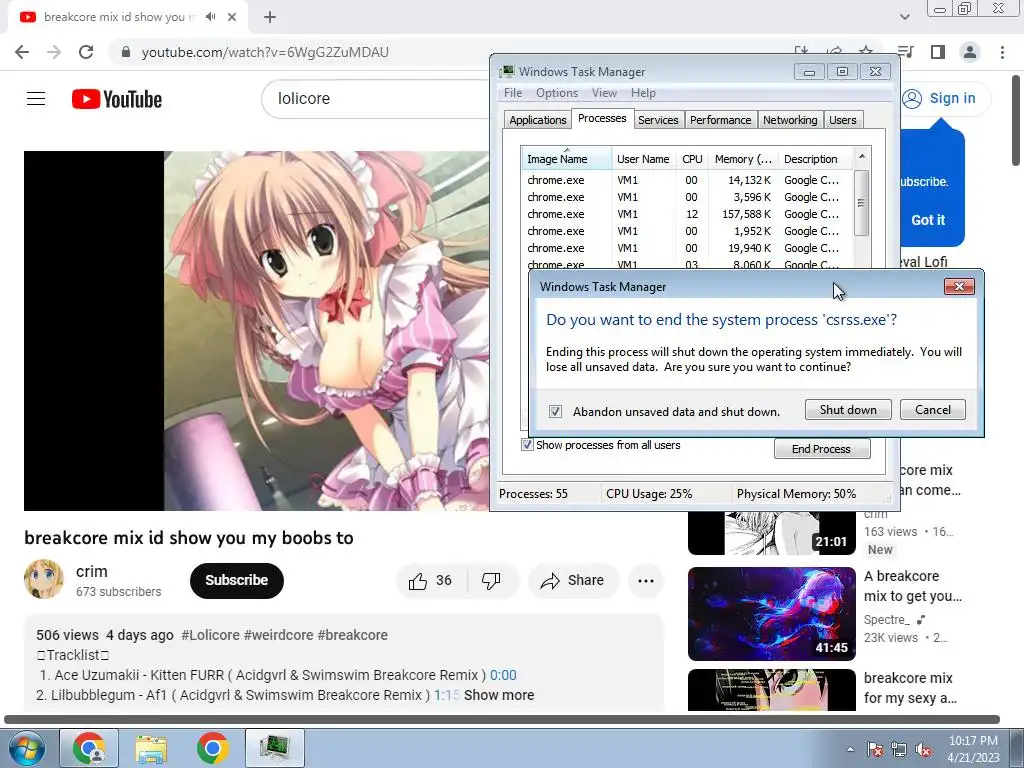Screen dimensions: 1024x768
Task: Uncheck Abandon unsaved data and shut down
Action: (x=555, y=411)
